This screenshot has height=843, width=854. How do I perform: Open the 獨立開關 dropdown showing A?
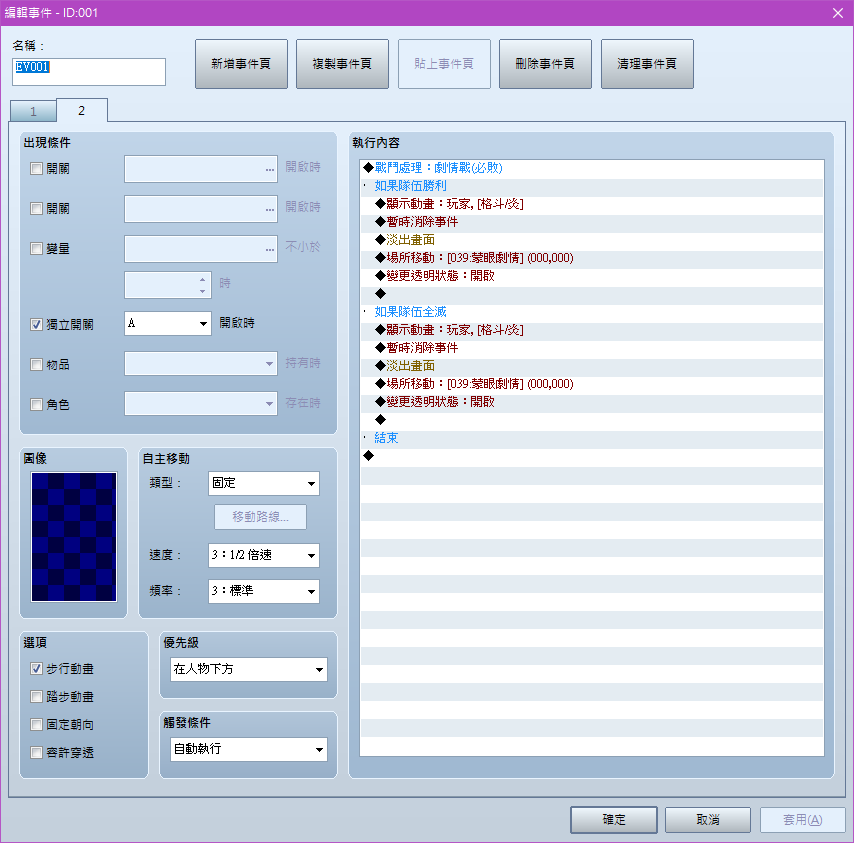[x=168, y=323]
